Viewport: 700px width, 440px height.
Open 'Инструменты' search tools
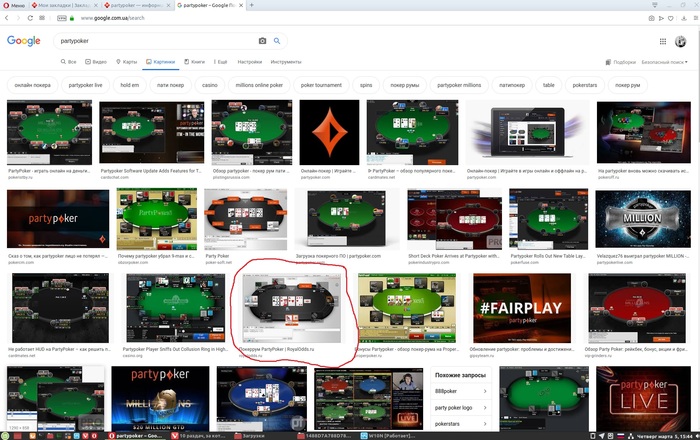(286, 62)
